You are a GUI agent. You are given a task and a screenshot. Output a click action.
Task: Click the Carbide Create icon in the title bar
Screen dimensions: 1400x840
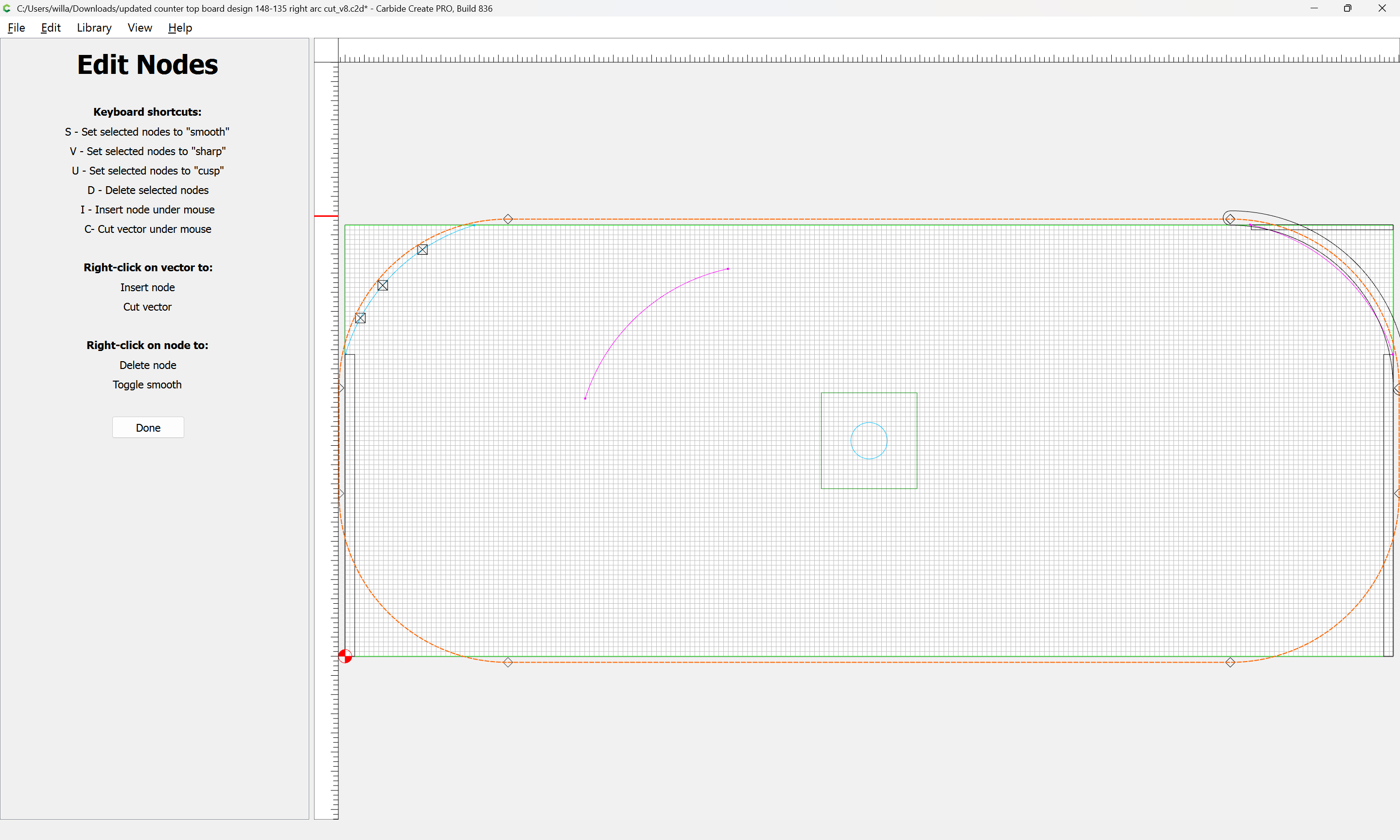pyautogui.click(x=7, y=8)
